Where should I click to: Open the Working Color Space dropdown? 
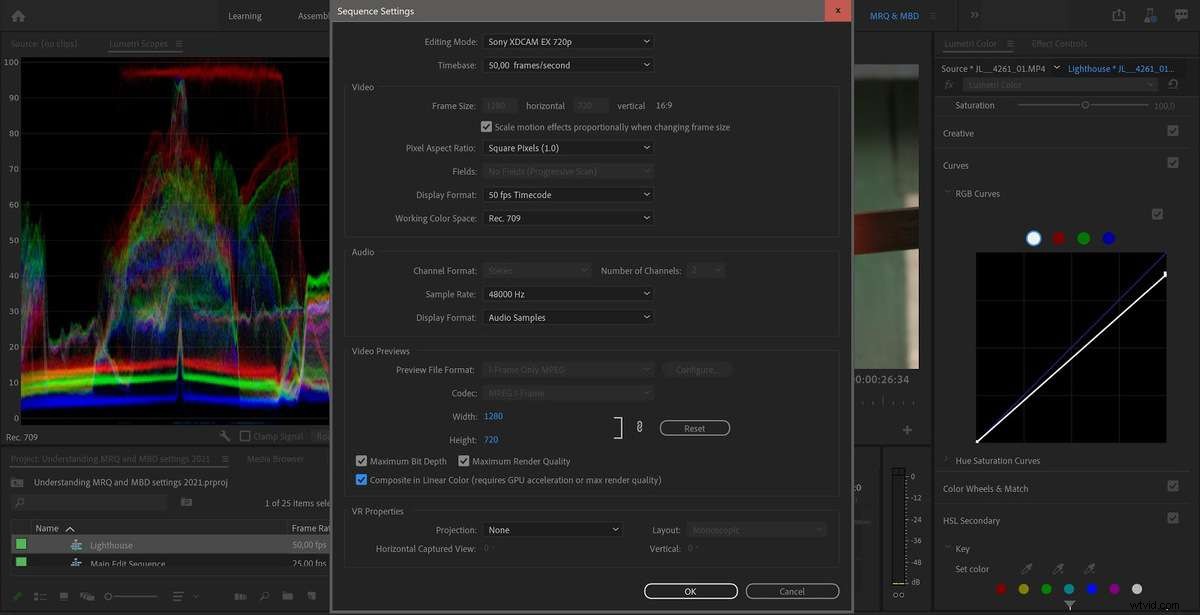click(x=567, y=217)
